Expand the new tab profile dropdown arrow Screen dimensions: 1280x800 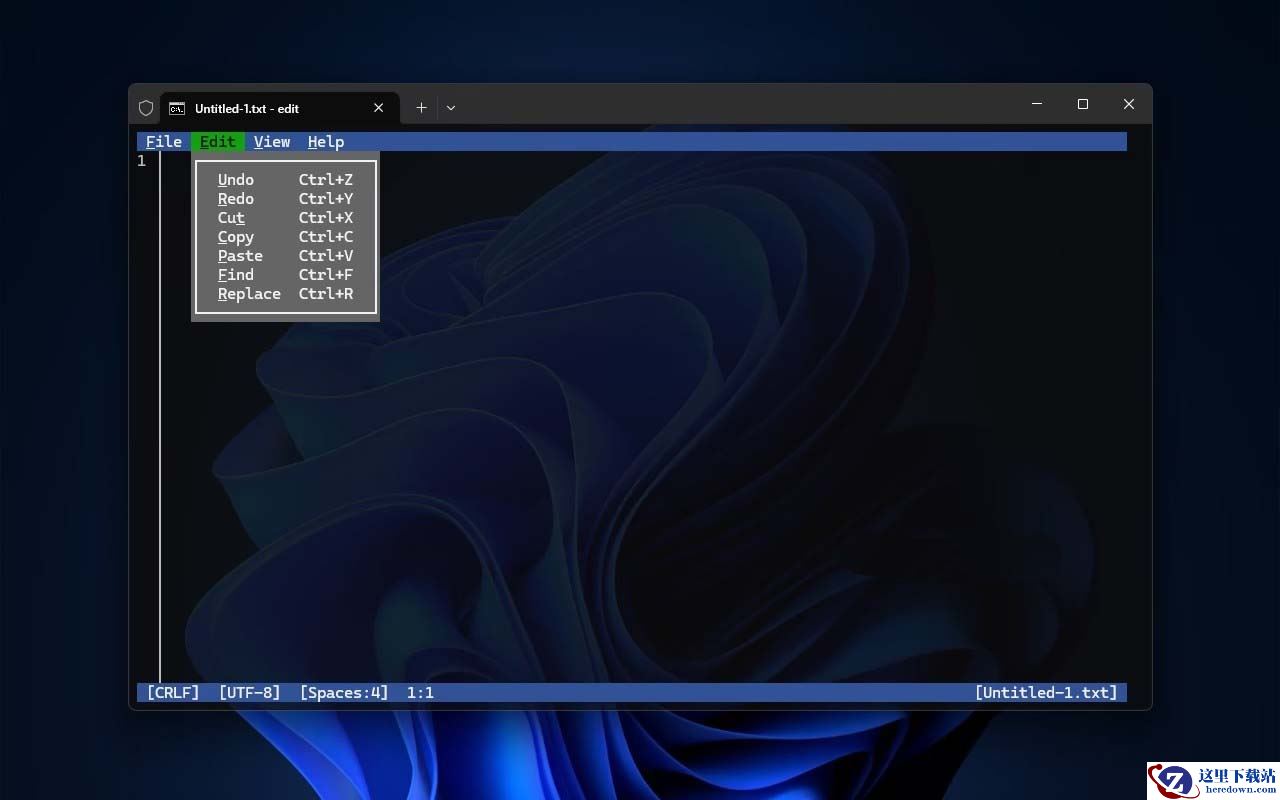pyautogui.click(x=451, y=108)
